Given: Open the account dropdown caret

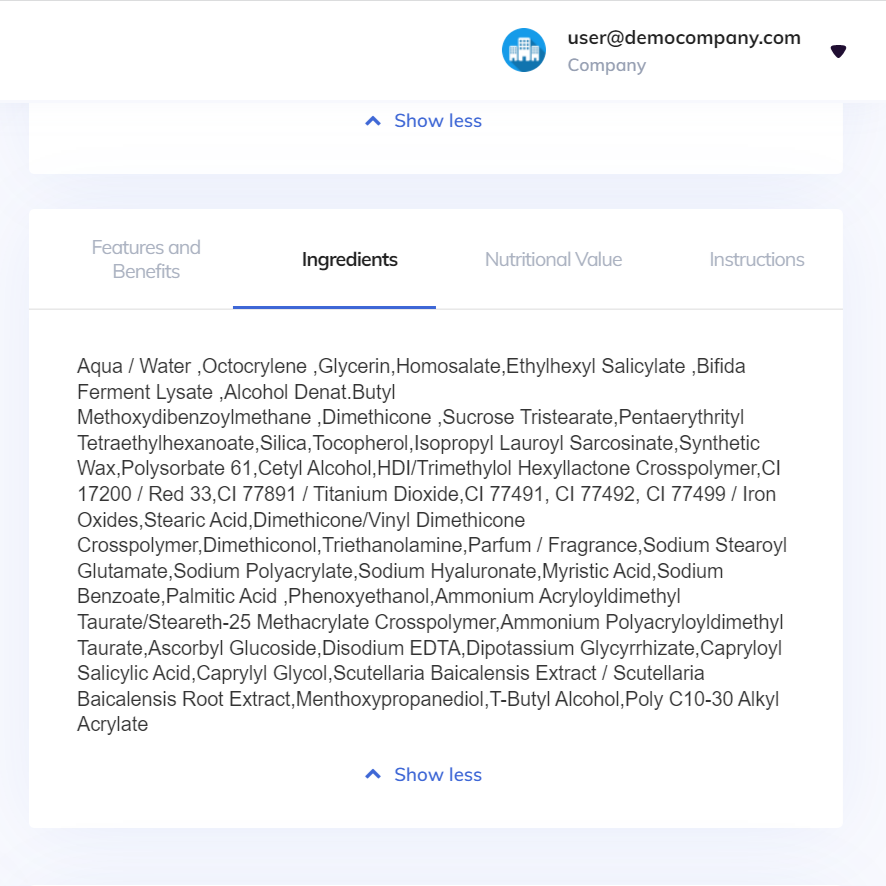Looking at the screenshot, I should (838, 51).
